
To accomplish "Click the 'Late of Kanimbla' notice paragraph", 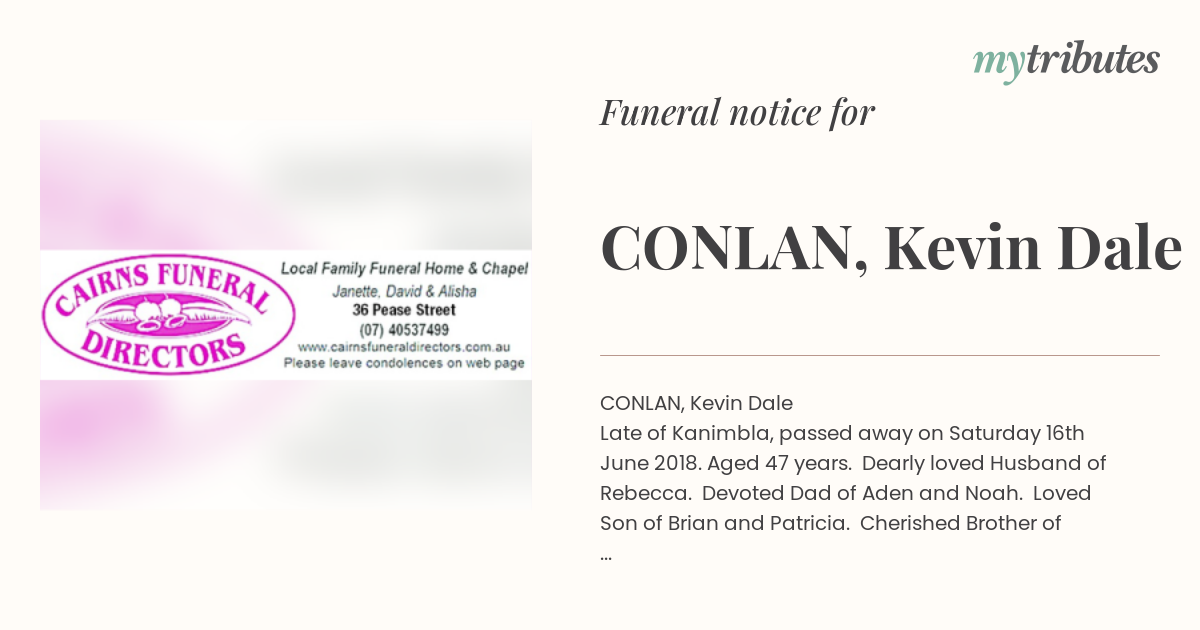I will click(x=853, y=478).
